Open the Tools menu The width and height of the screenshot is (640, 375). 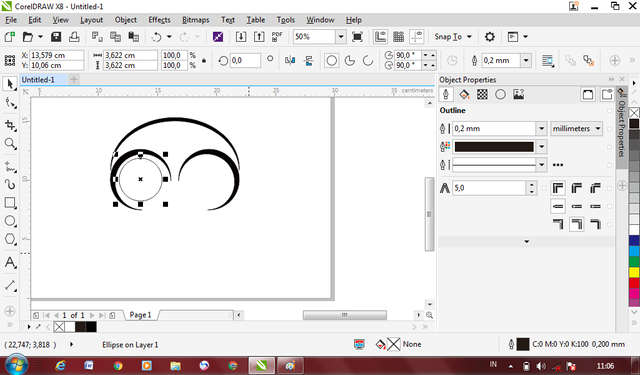tap(285, 20)
